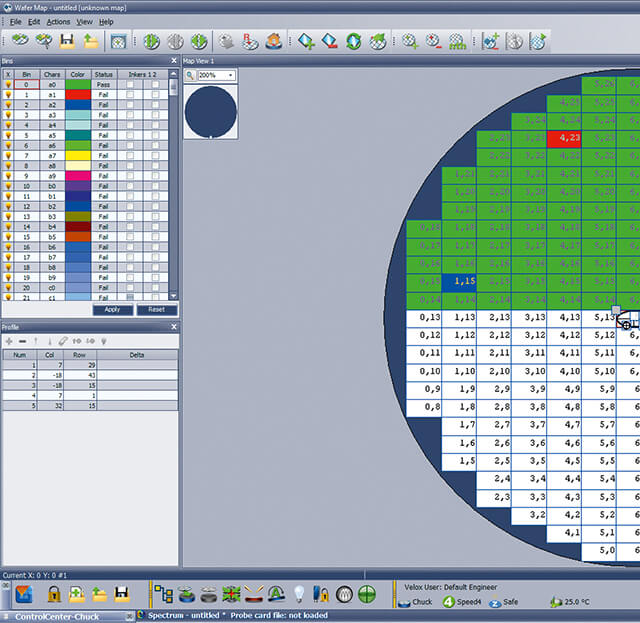Click the Apply button in Bins panel
The height and width of the screenshot is (623, 640).
click(x=112, y=310)
